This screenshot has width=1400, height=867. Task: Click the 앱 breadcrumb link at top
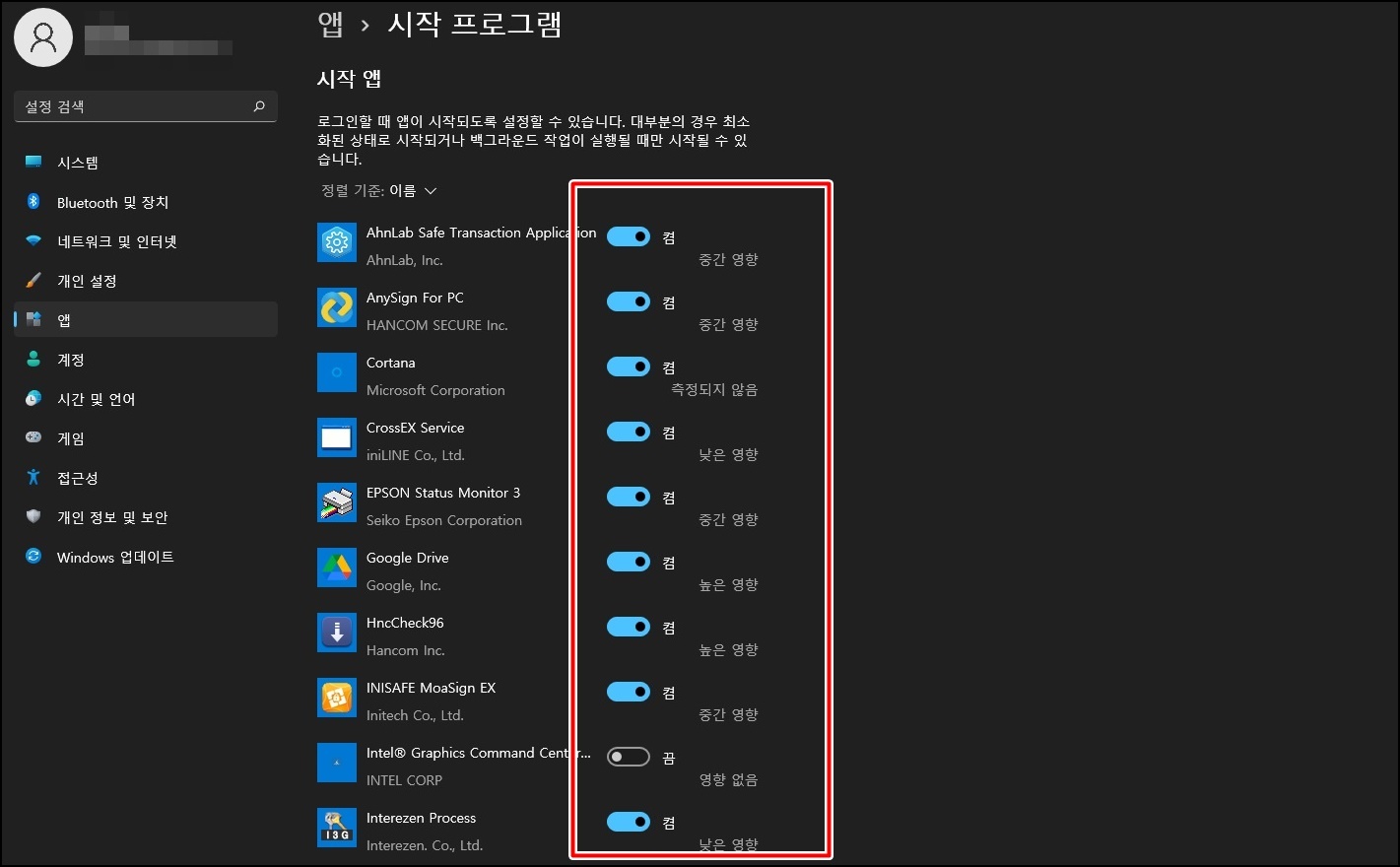point(330,24)
